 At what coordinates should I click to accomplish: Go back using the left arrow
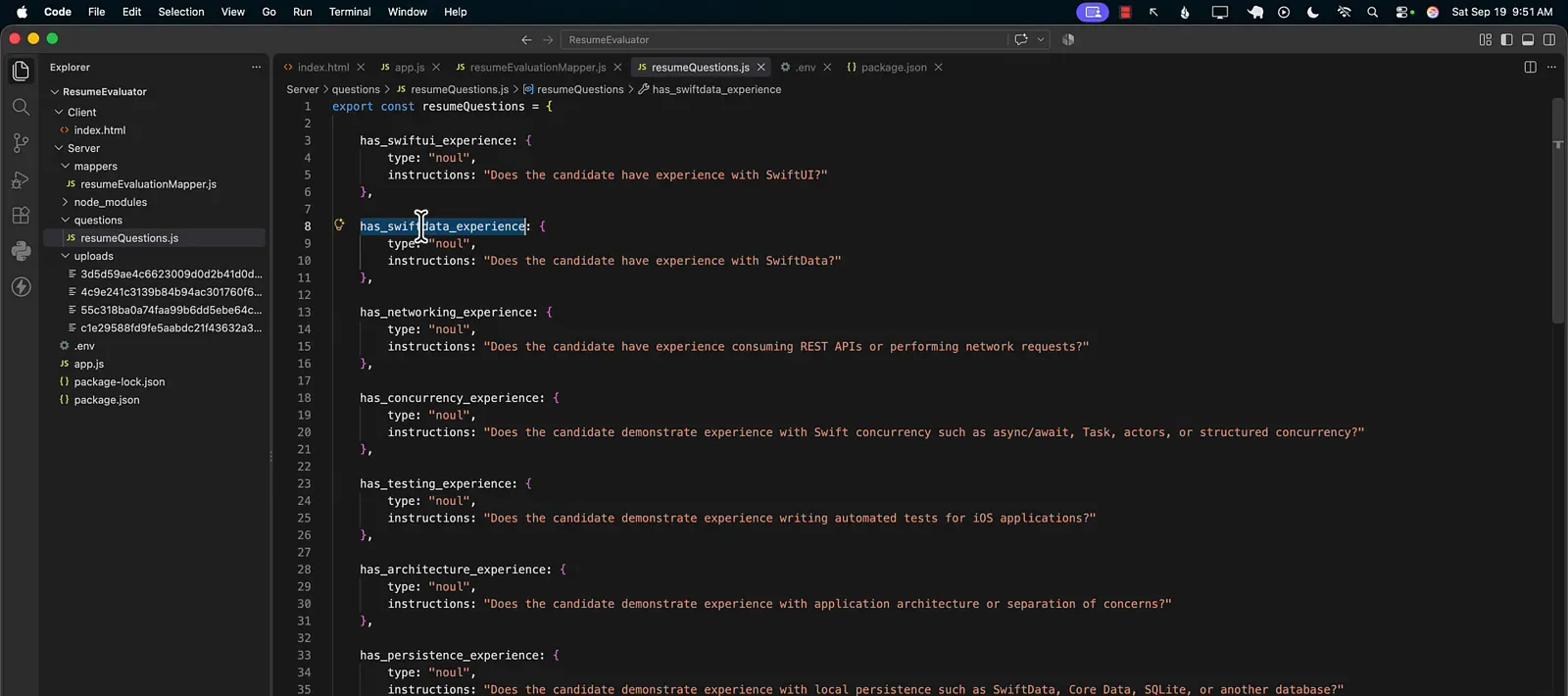point(526,40)
